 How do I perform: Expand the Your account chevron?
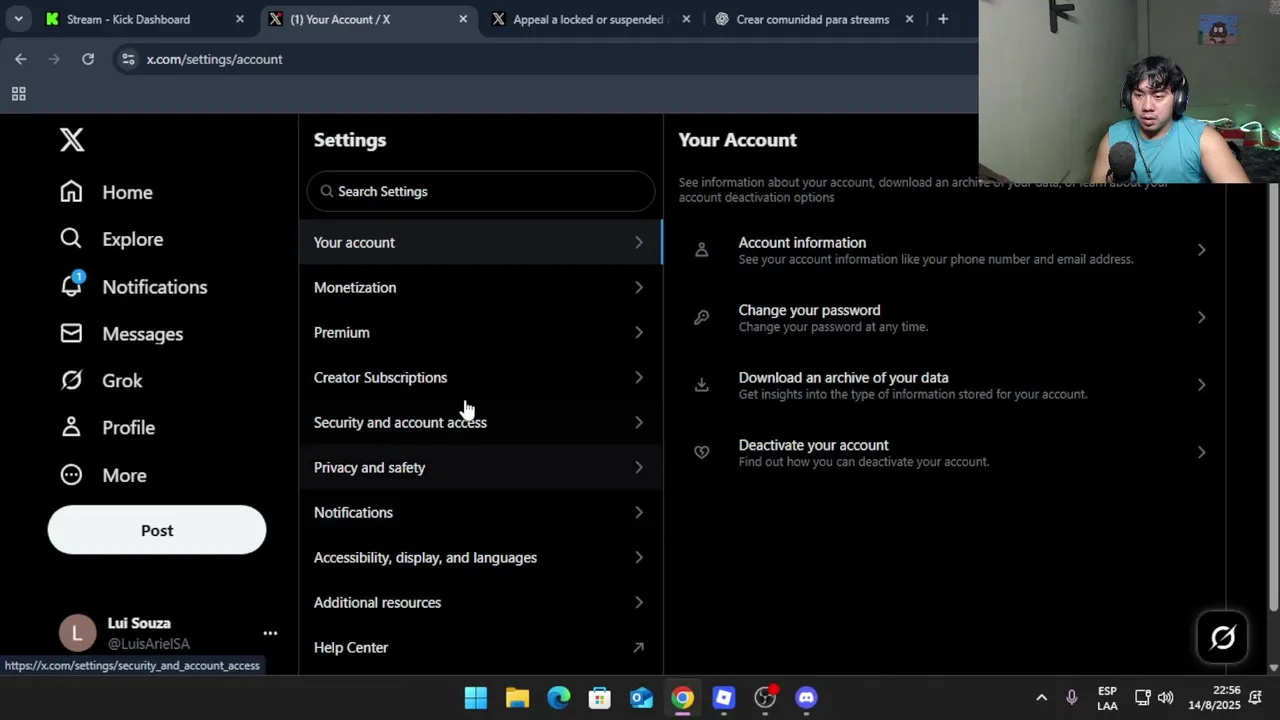639,243
